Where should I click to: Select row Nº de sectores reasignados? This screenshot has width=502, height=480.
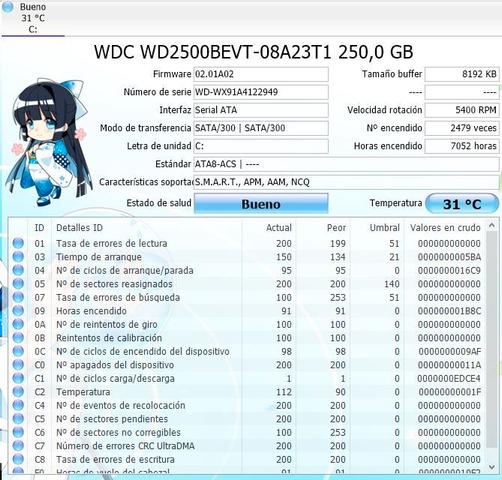coord(247,284)
